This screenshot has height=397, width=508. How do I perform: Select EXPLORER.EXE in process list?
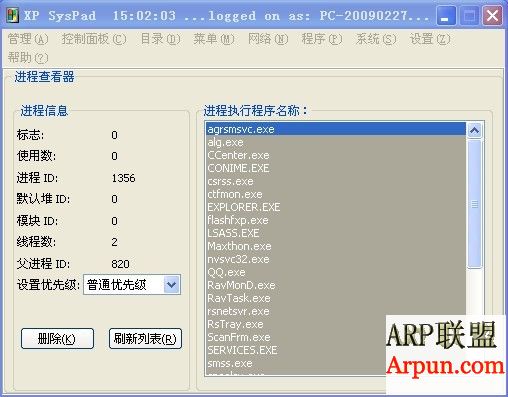(x=336, y=207)
